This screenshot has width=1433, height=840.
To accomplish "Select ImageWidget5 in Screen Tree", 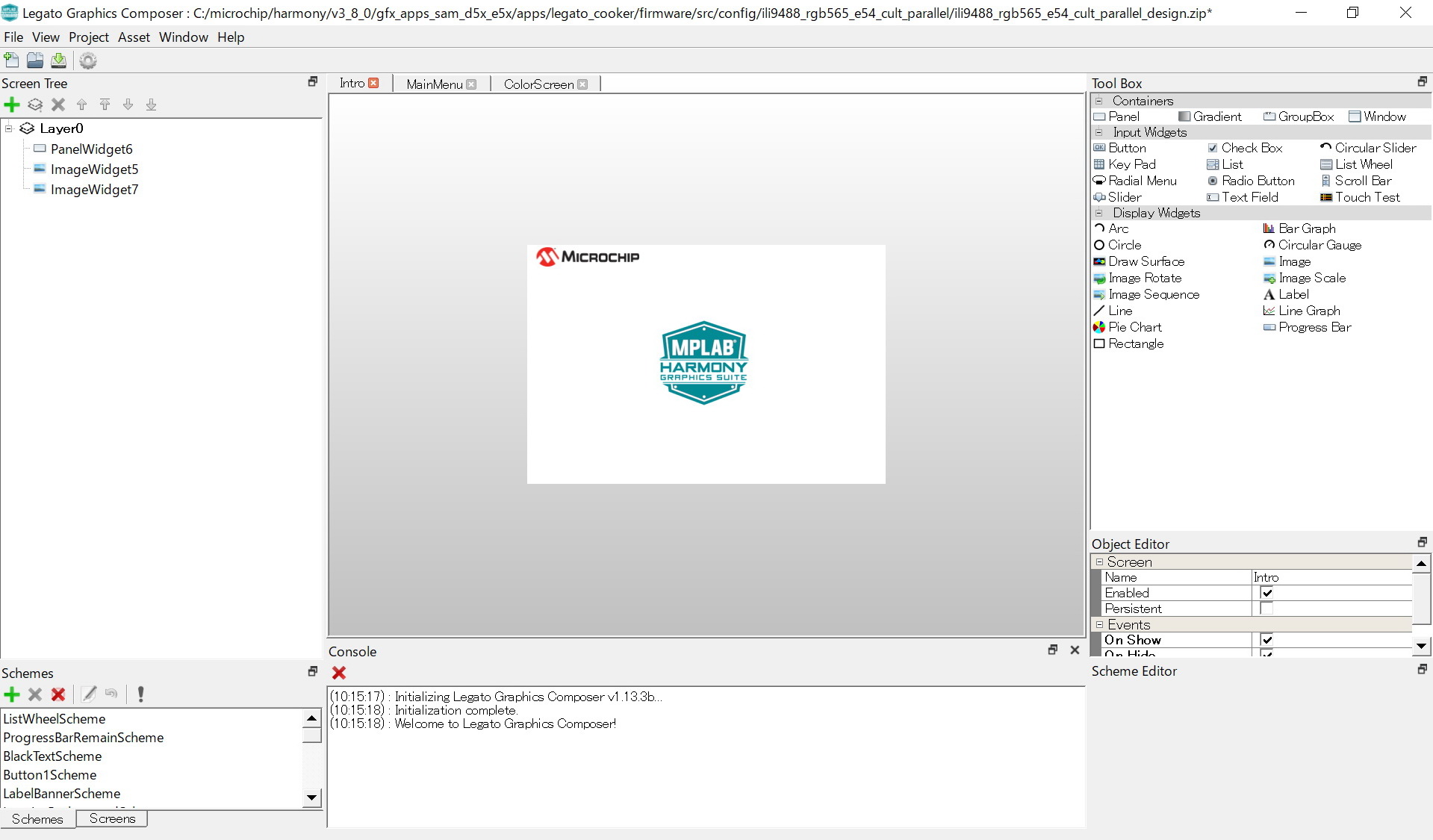I will point(94,169).
